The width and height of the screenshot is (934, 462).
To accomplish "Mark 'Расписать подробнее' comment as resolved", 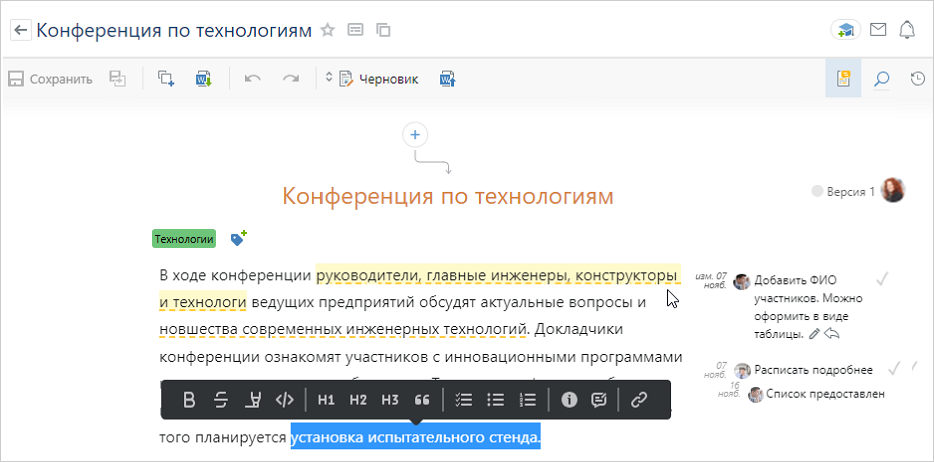I will click(x=894, y=368).
